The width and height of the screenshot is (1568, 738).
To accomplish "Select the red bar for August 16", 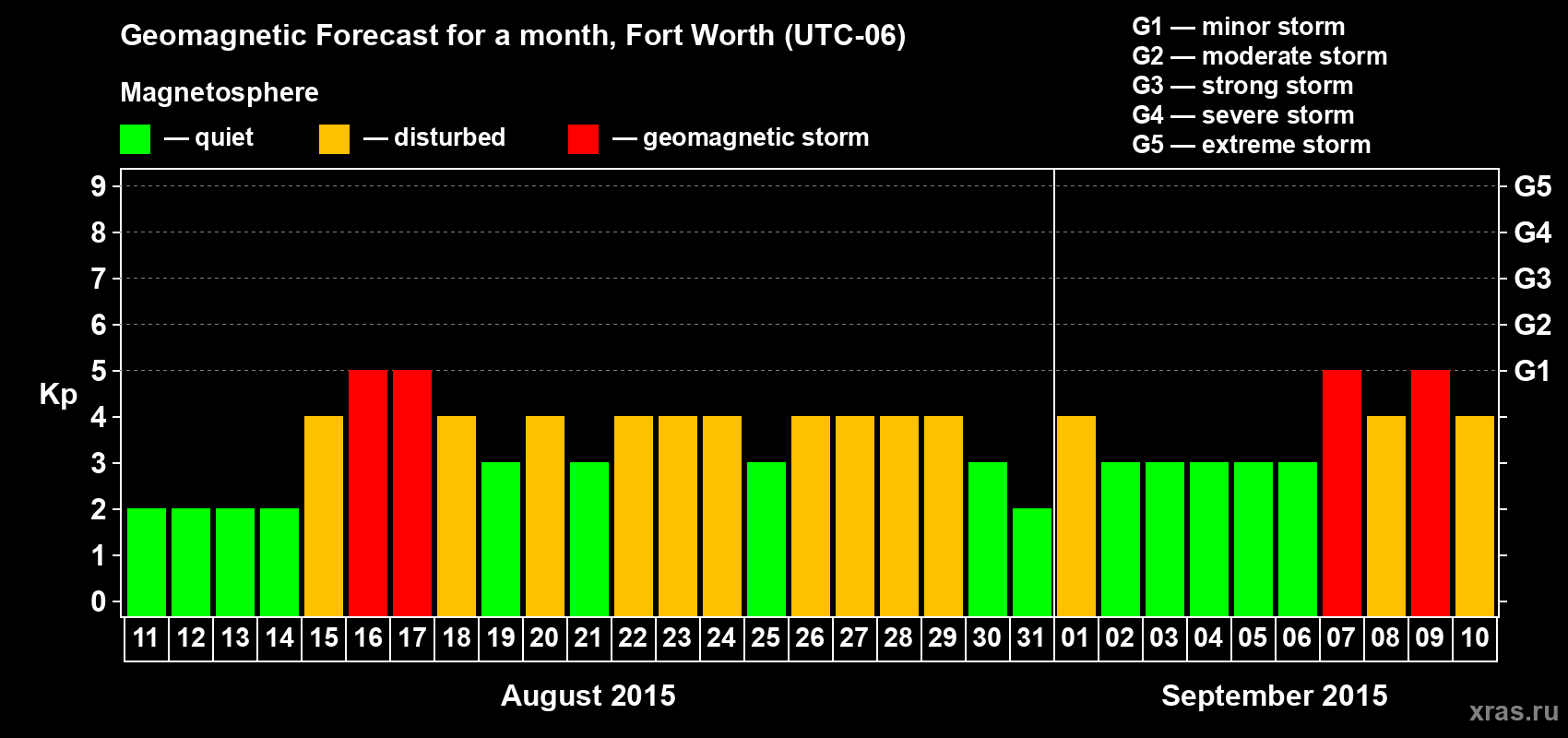I will coord(368,493).
